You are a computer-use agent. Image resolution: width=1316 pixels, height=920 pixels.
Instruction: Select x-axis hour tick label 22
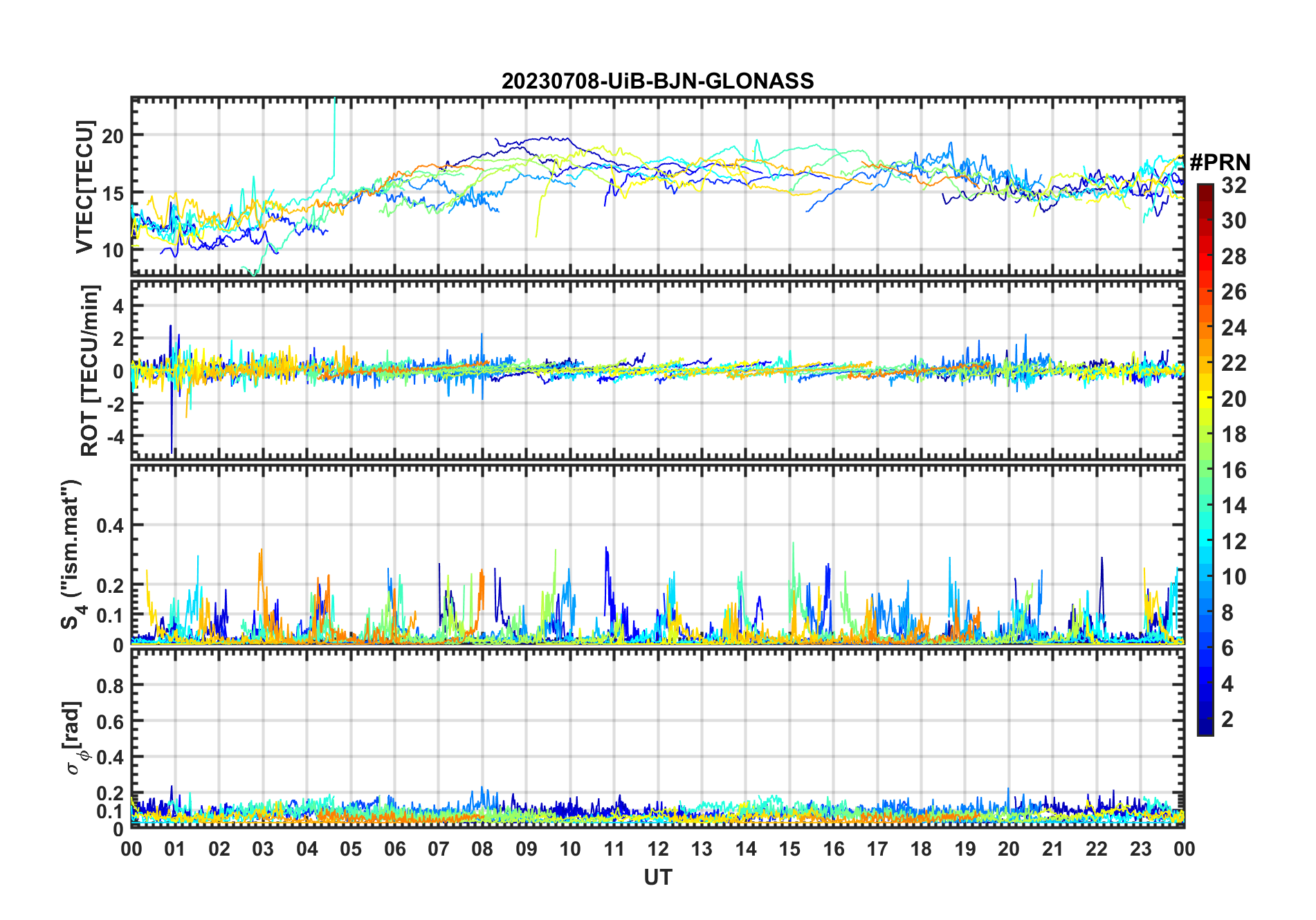[1097, 849]
